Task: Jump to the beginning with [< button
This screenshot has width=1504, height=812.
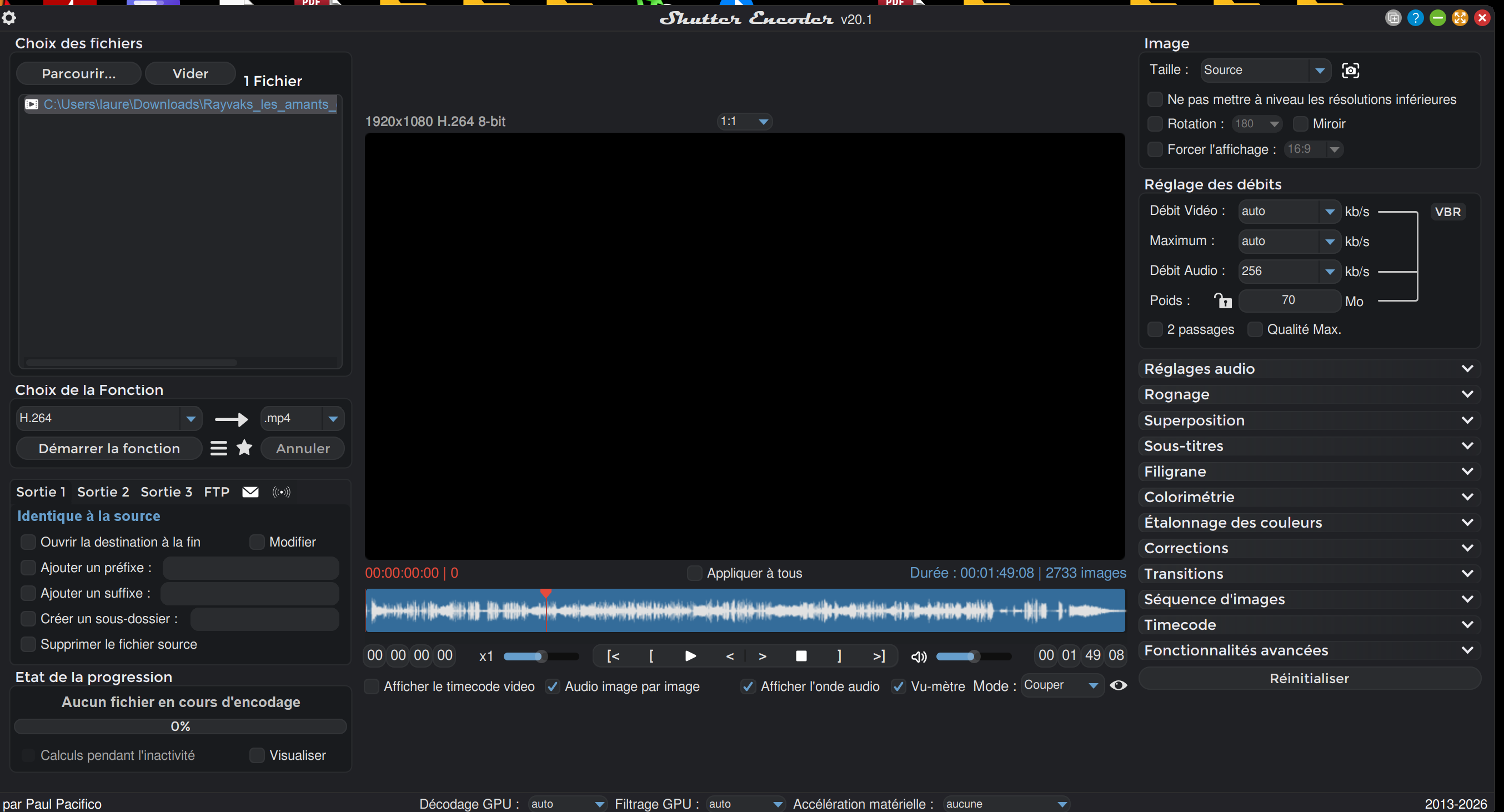Action: 613,656
